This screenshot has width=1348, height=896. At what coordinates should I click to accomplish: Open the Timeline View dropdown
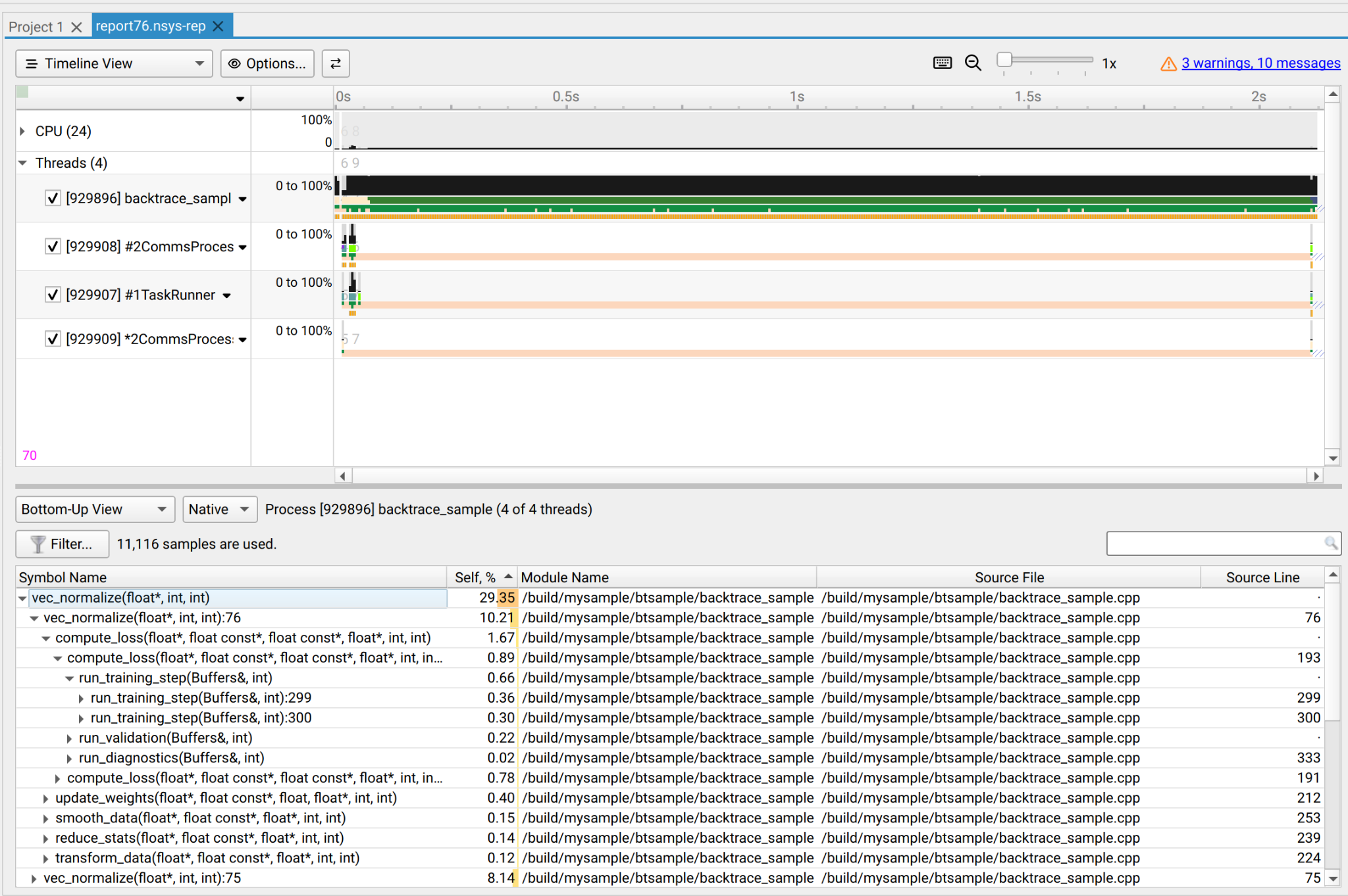114,64
